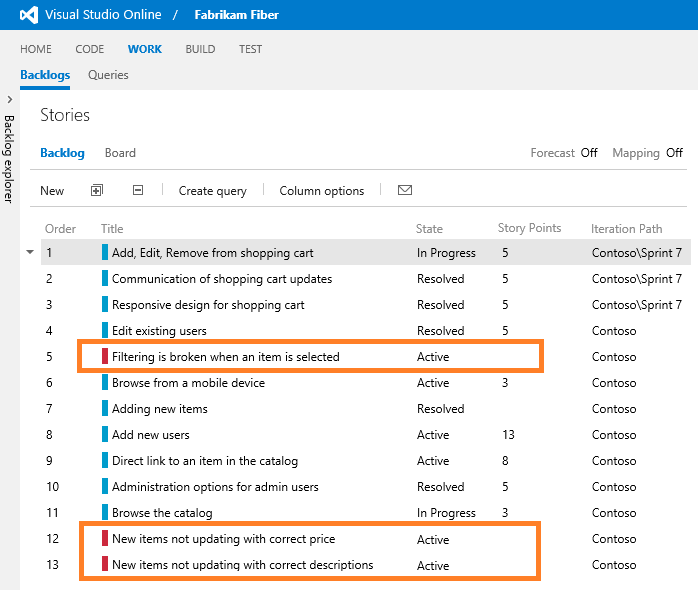
Task: Select 'Direct link to an item in the catalog'
Action: click(x=366, y=461)
